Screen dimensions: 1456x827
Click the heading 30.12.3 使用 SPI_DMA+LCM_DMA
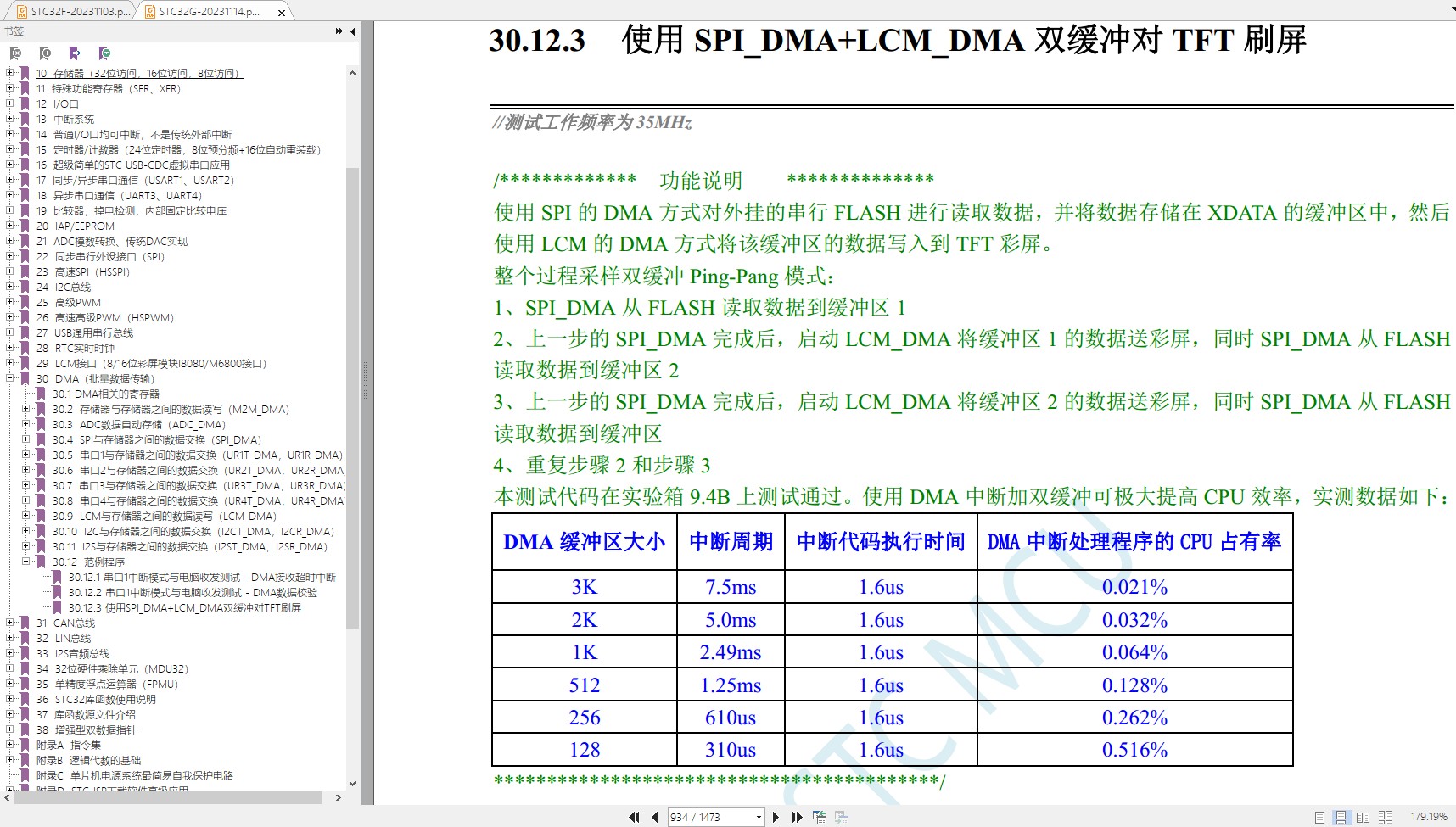pos(897,40)
